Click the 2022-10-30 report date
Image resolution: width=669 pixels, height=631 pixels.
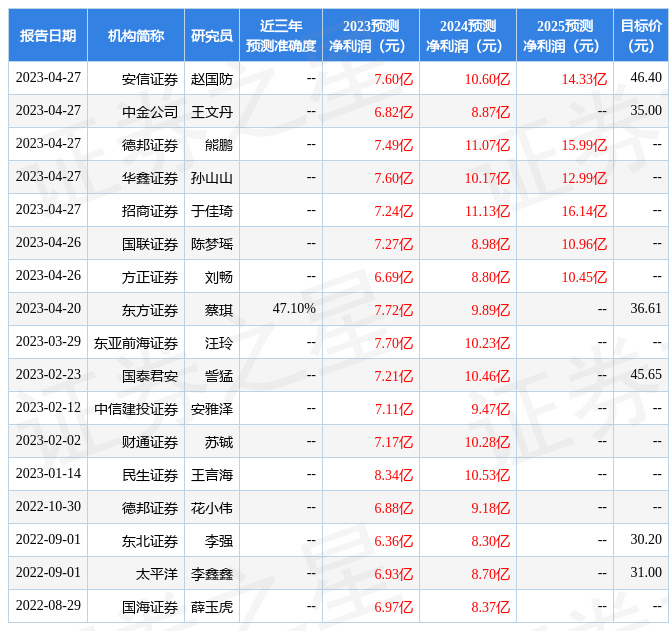tap(48, 506)
